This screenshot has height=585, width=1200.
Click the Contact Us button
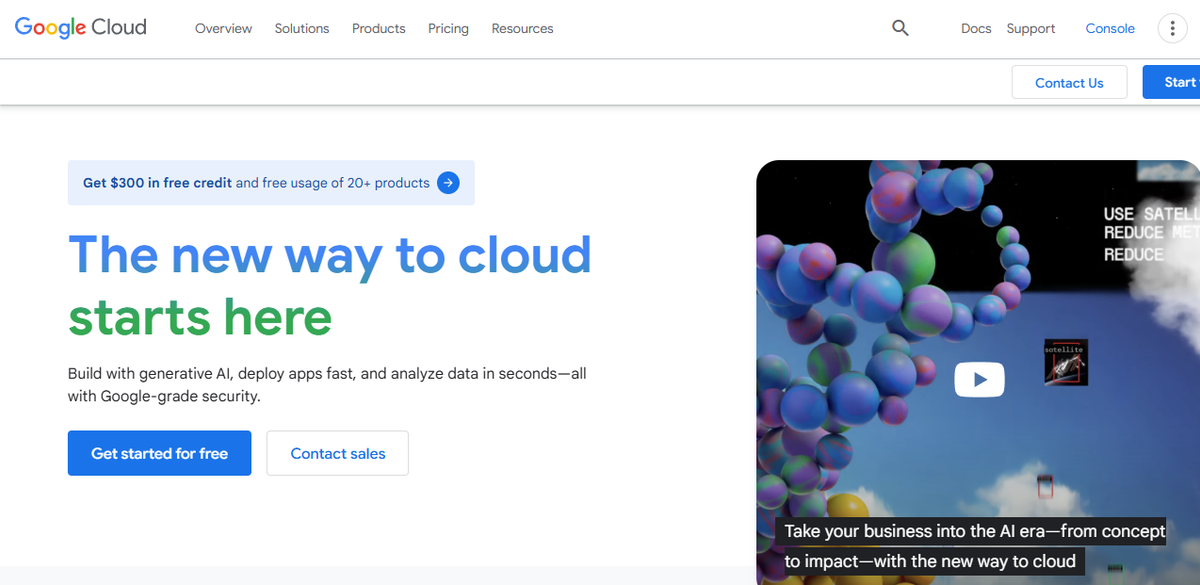[1069, 82]
